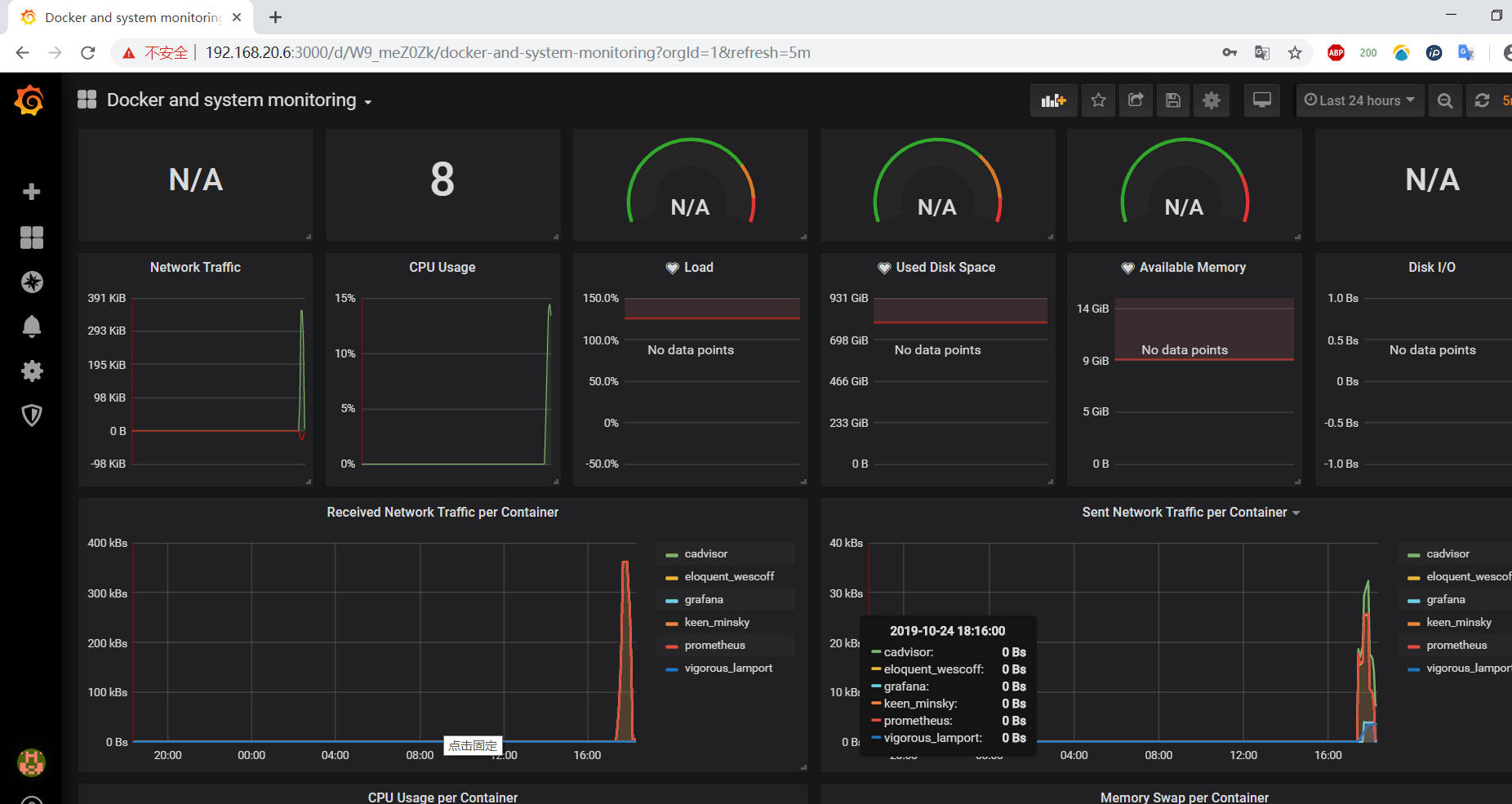Refresh the dashboard now
This screenshot has width=1512, height=804.
[x=1482, y=100]
